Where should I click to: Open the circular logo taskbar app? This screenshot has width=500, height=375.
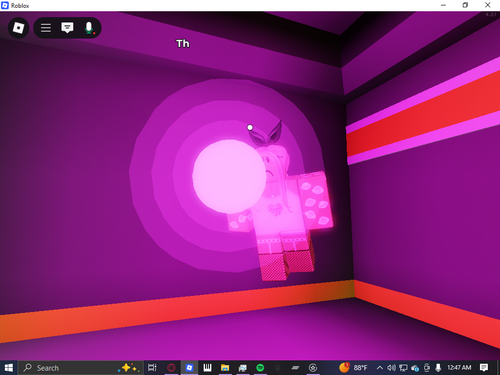click(x=313, y=368)
